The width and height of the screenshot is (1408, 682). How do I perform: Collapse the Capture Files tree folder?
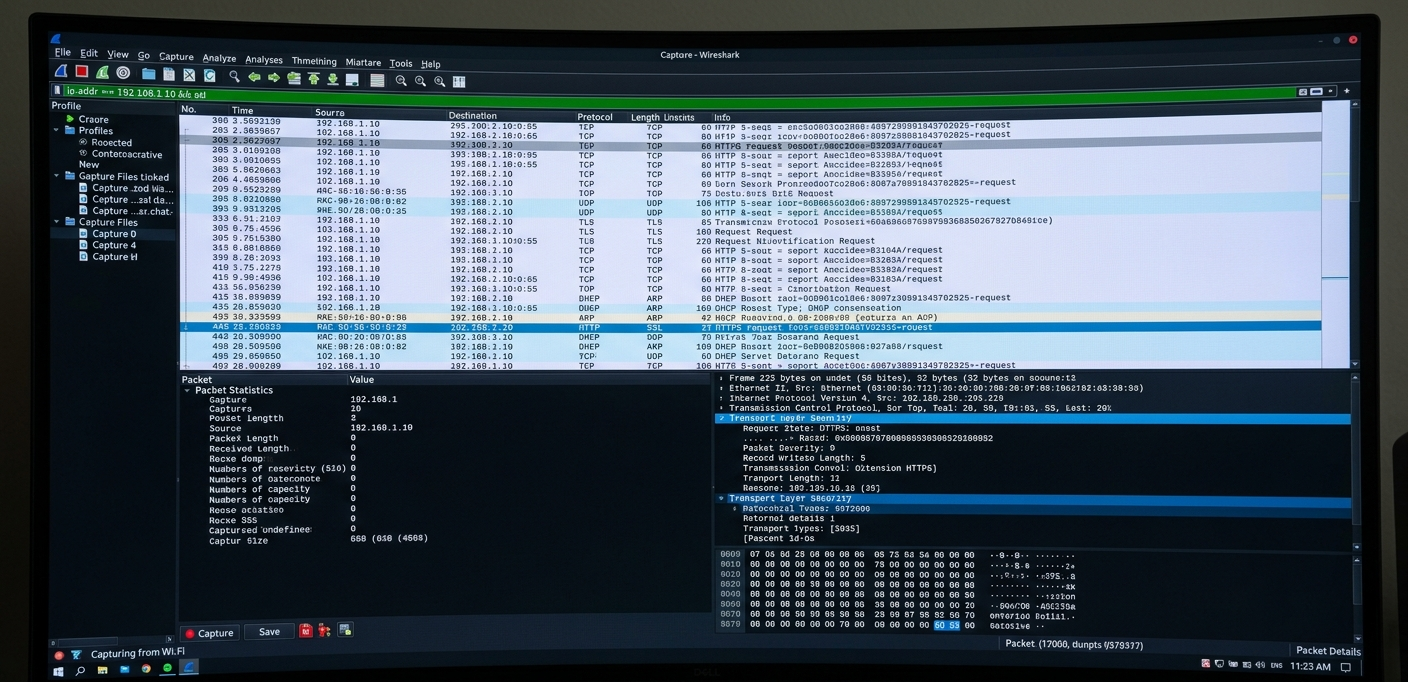pos(57,222)
